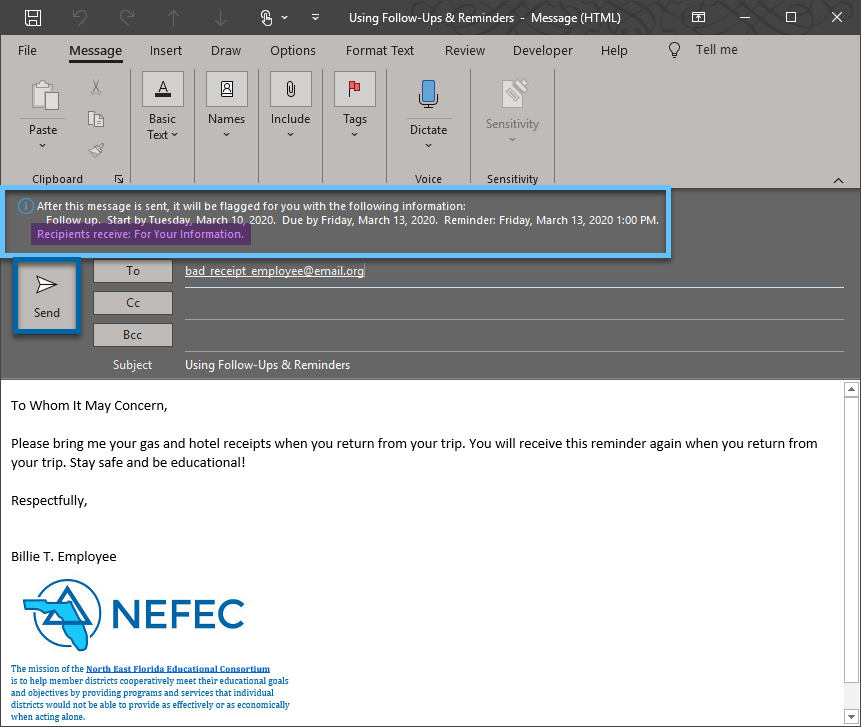Click the To button
The height and width of the screenshot is (727, 861).
pyautogui.click(x=133, y=271)
